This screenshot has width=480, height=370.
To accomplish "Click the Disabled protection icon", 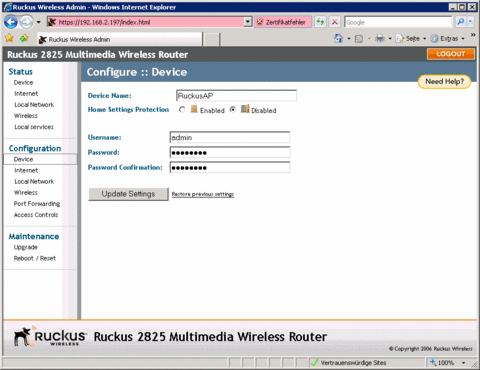I will (245, 109).
